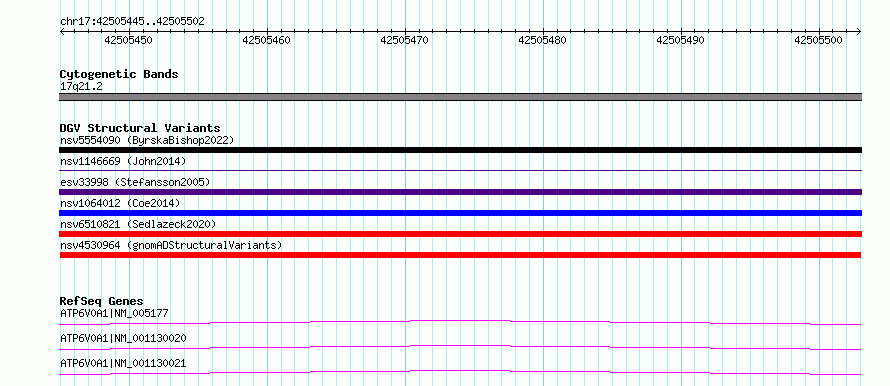Click the right arrow end of the ruler
Image resolution: width=890 pixels, height=386 pixels.
(x=859, y=32)
